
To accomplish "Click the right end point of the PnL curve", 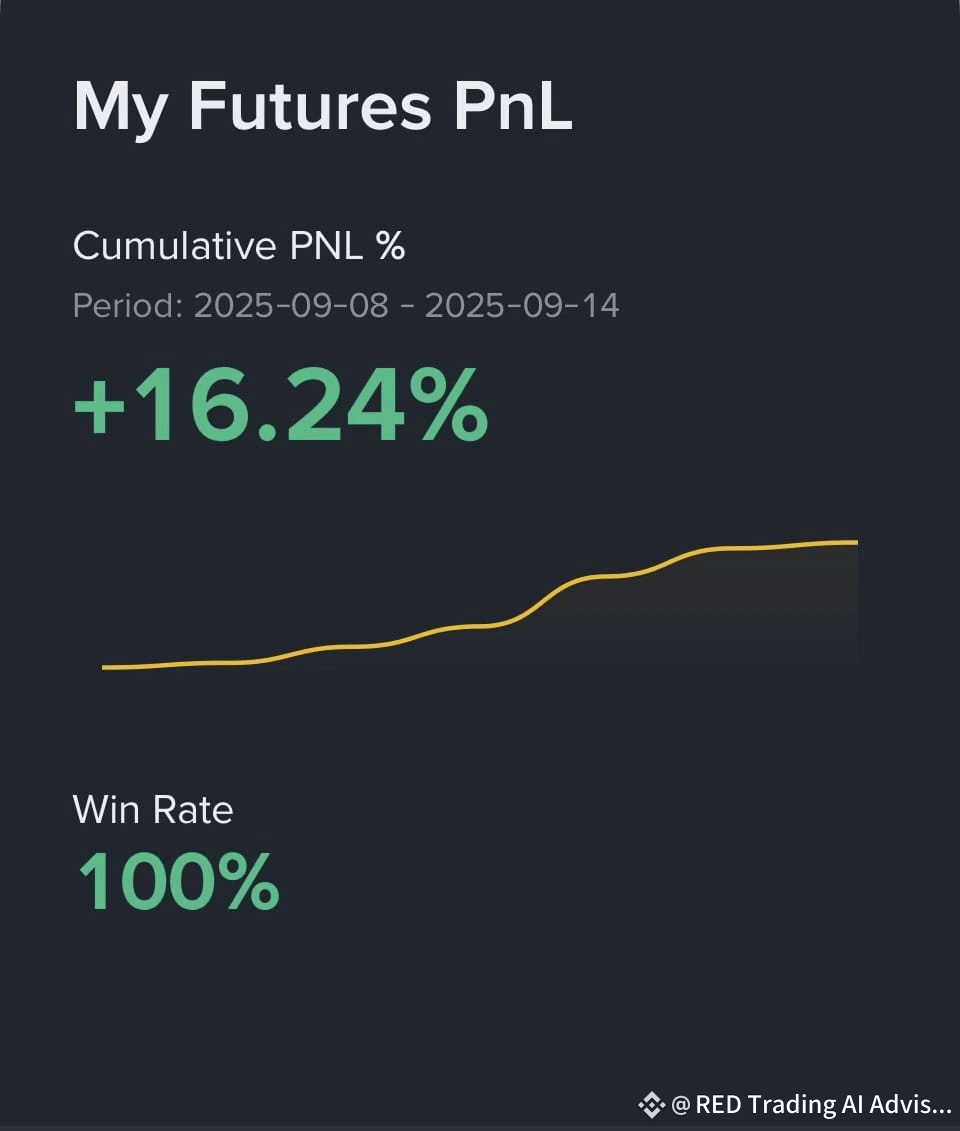I will [856, 542].
